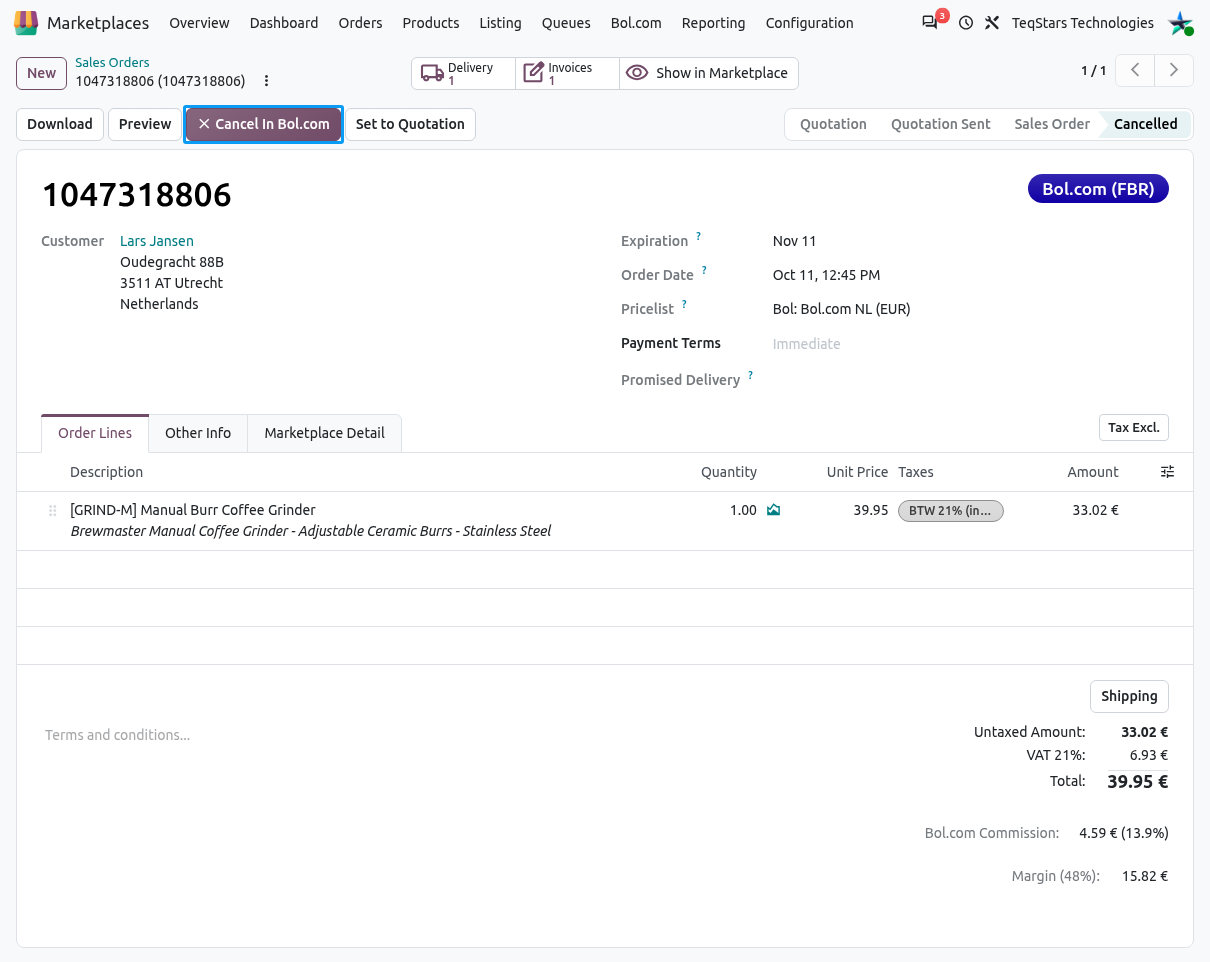The image size is (1210, 962).
Task: Click the quantity 1.00 cell
Action: (743, 510)
